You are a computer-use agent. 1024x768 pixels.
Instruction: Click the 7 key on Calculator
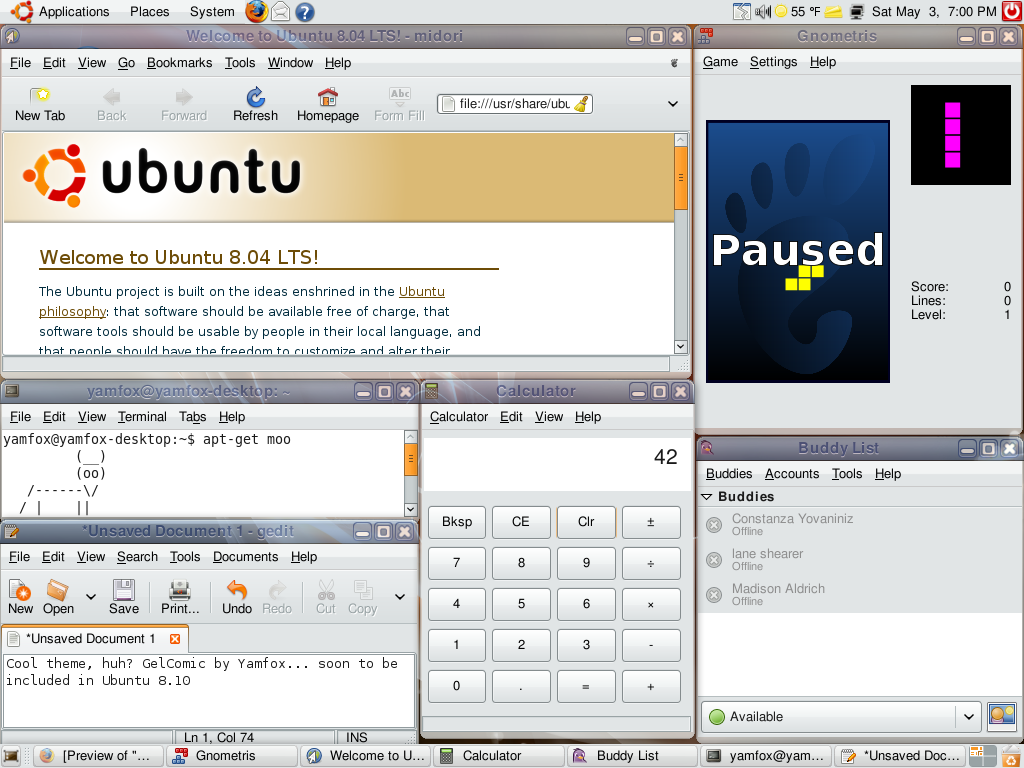coord(456,563)
